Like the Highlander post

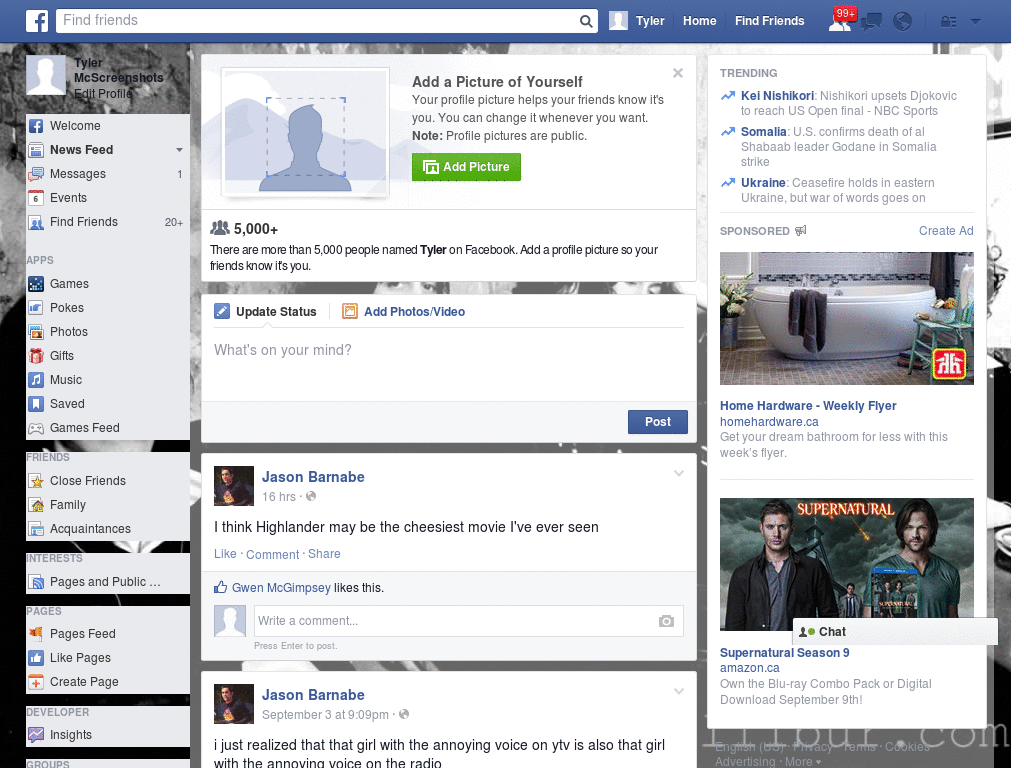(x=225, y=554)
